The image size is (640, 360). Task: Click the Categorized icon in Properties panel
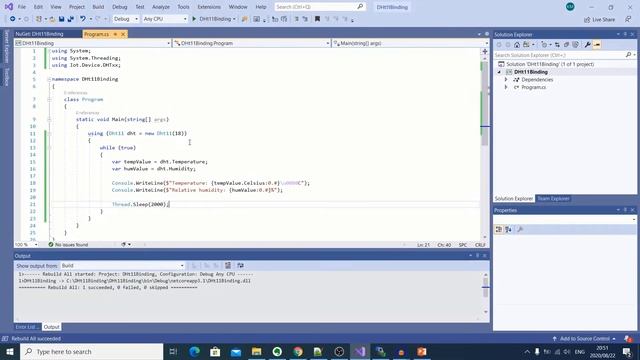coord(499,229)
